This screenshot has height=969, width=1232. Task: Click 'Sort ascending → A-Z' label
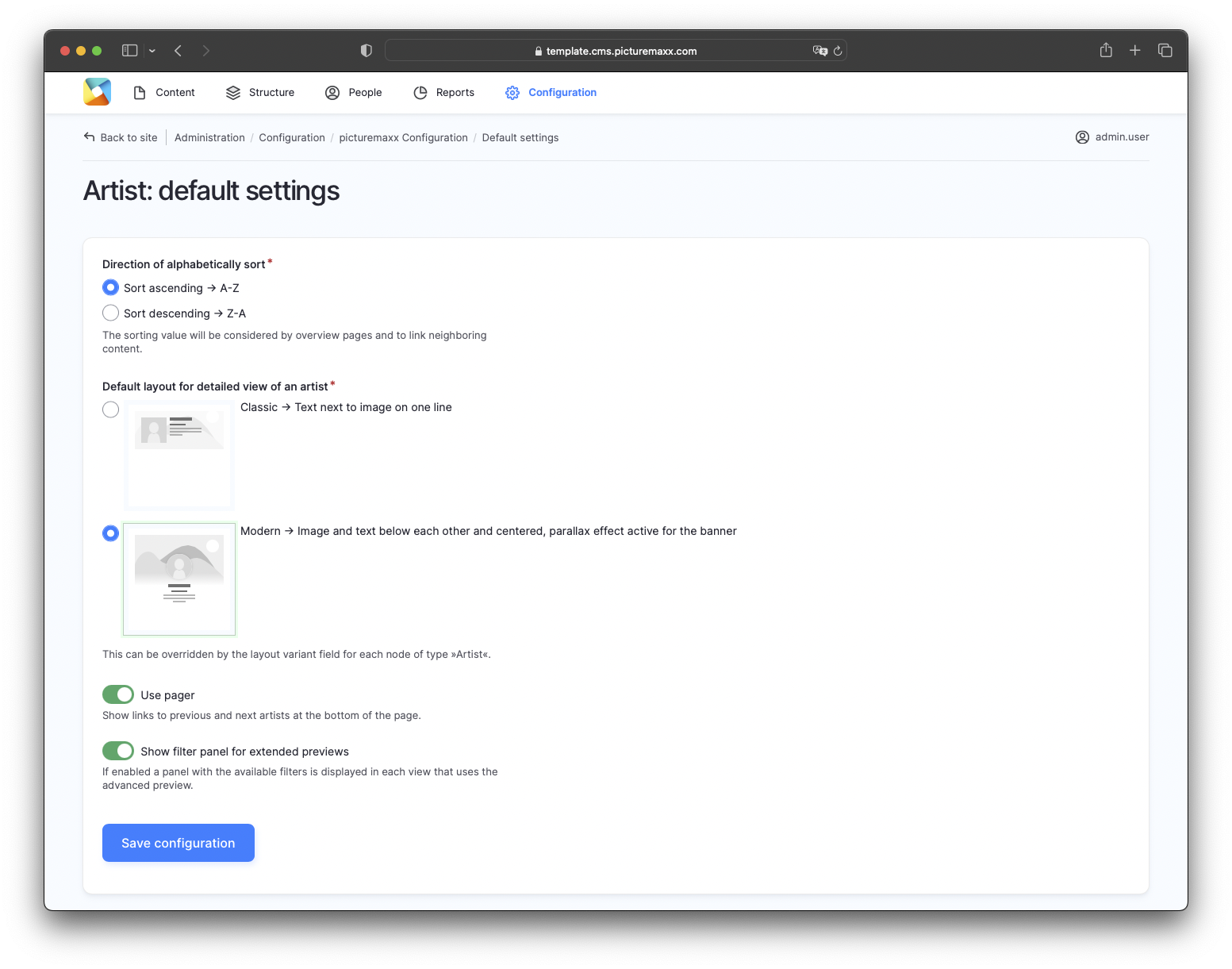[182, 288]
